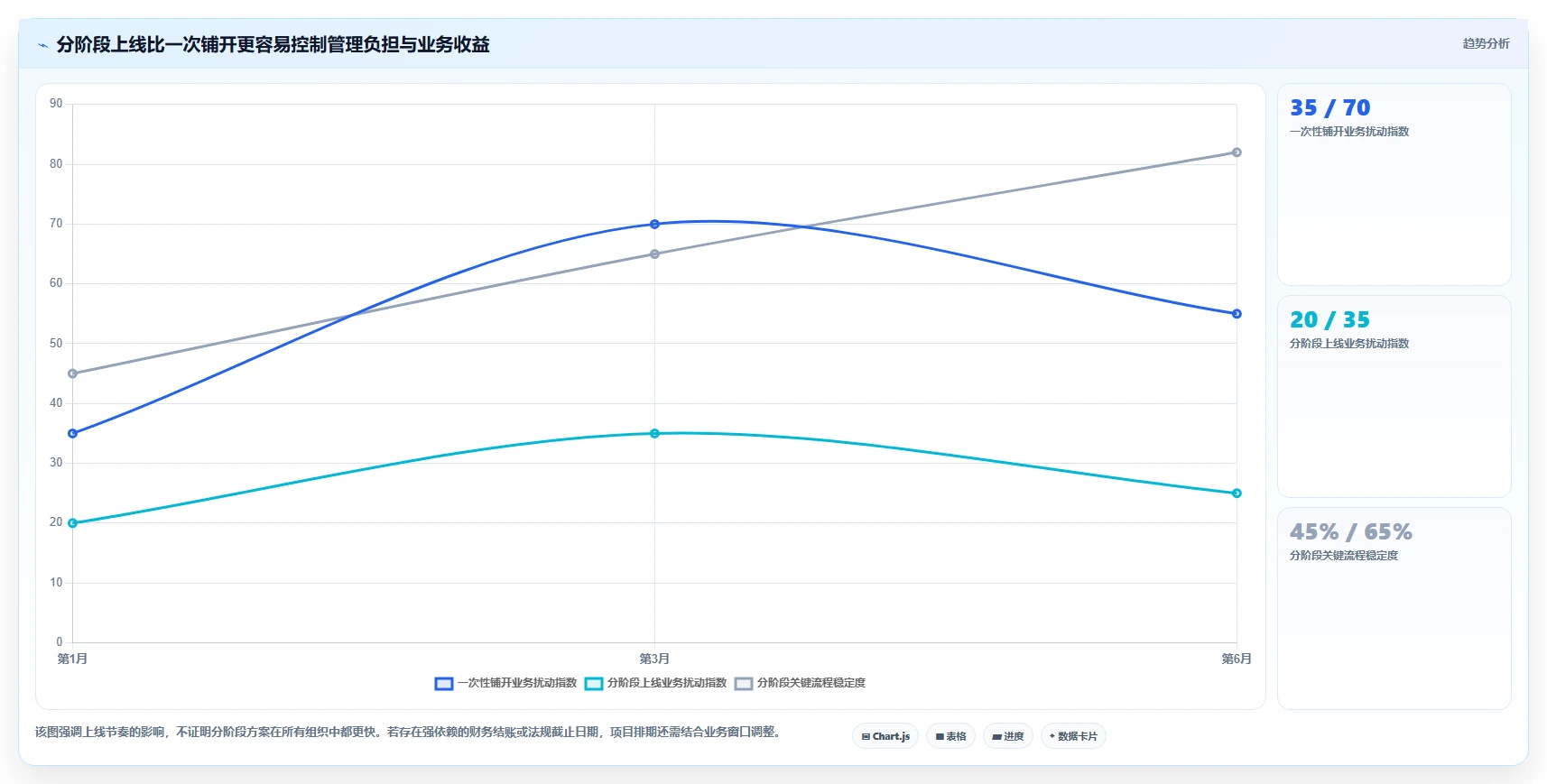The height and width of the screenshot is (784, 1547).
Task: Click the blue data point at 第6月 (55)
Action: coord(1237,314)
